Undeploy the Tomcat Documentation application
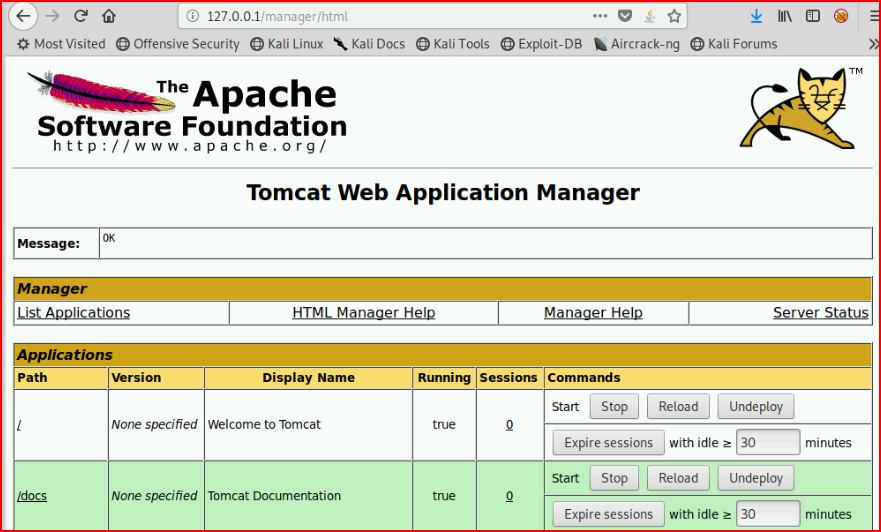Screen dimensions: 881x532 (x=756, y=478)
